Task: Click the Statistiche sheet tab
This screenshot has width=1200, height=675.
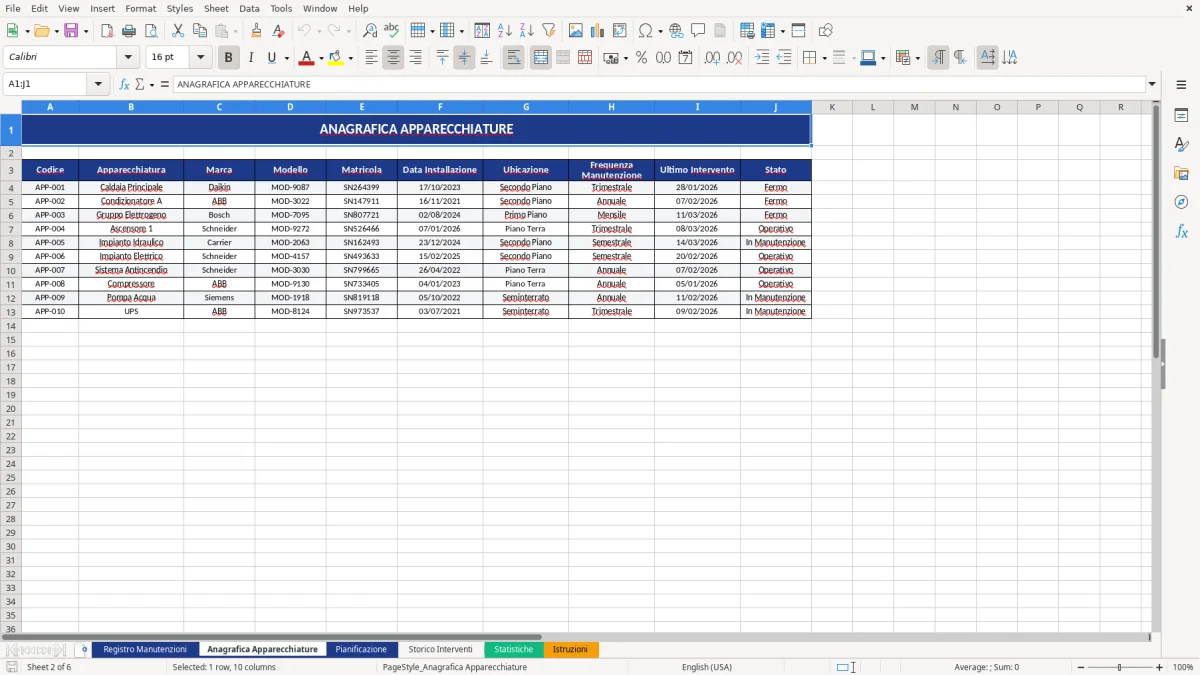Action: point(513,649)
